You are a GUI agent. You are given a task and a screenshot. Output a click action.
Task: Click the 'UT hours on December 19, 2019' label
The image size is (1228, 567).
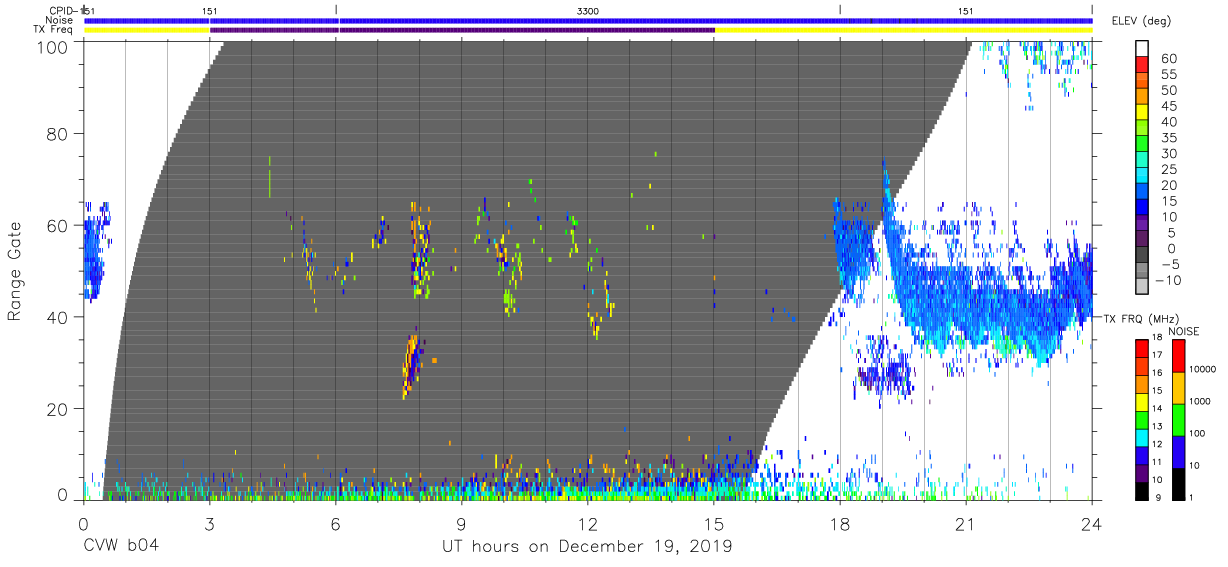[587, 547]
